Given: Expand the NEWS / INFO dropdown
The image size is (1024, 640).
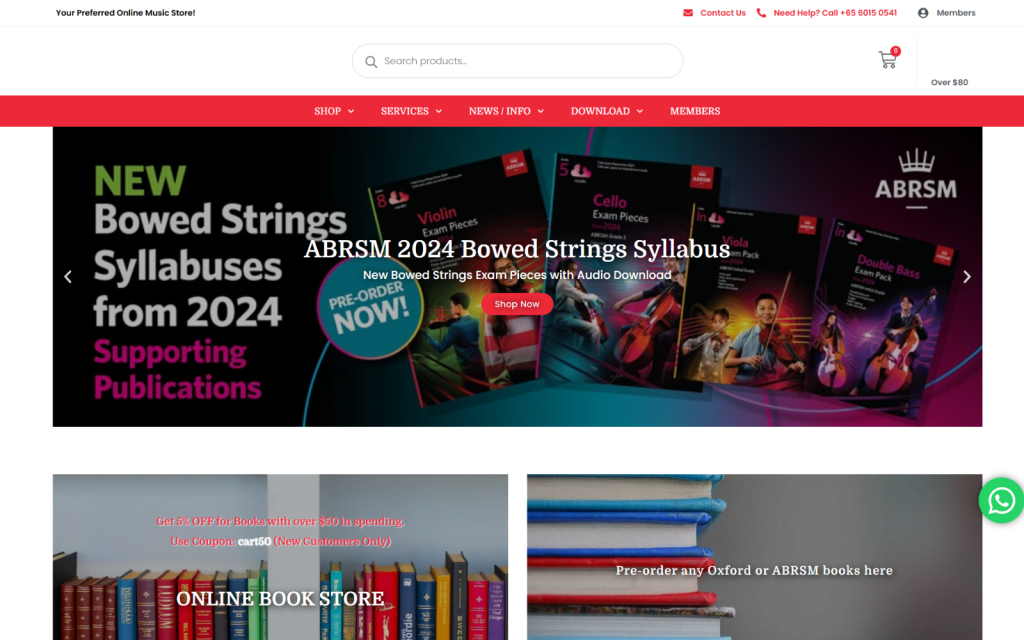Looking at the screenshot, I should click(506, 111).
